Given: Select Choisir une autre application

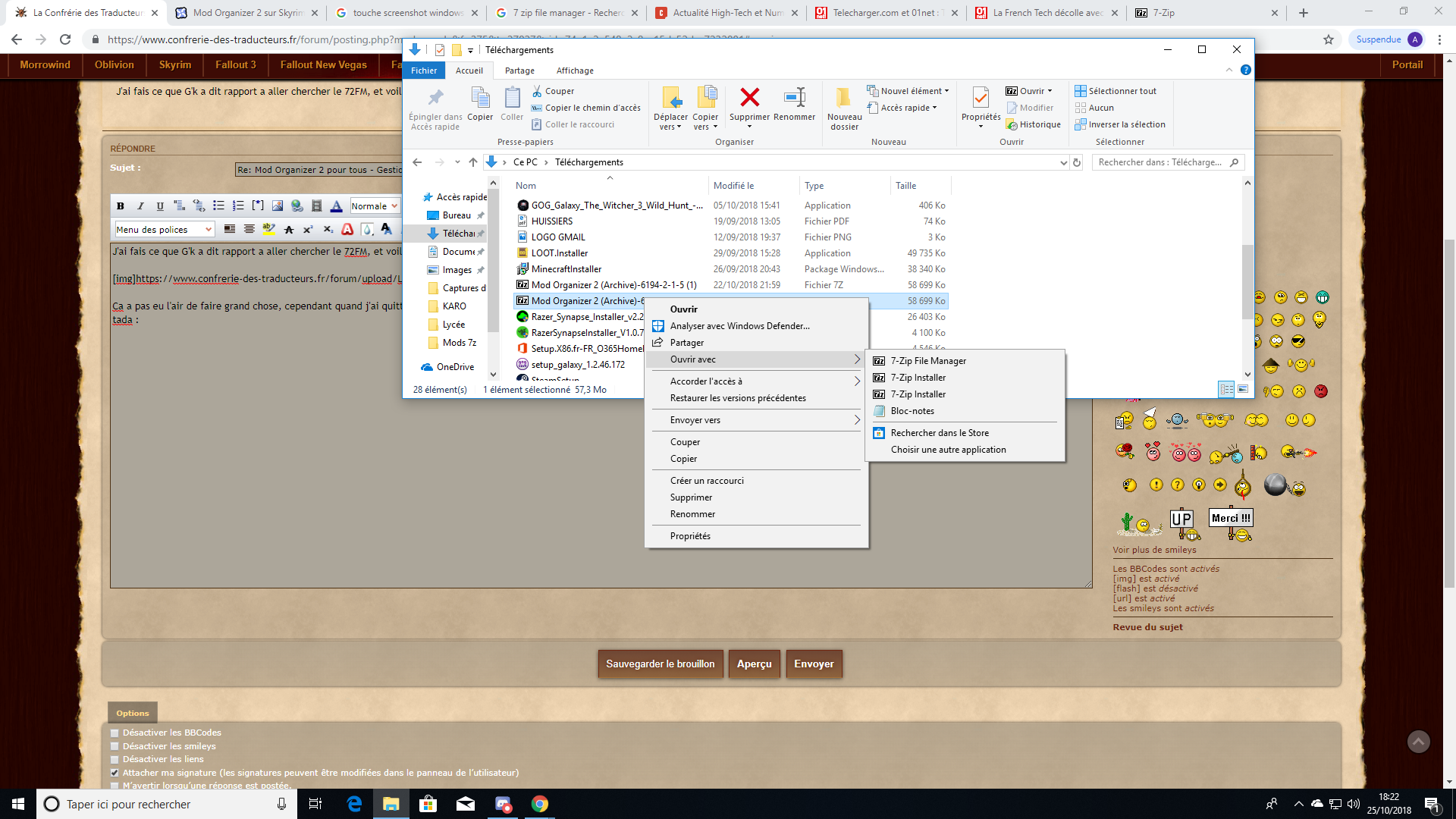Looking at the screenshot, I should pos(948,450).
